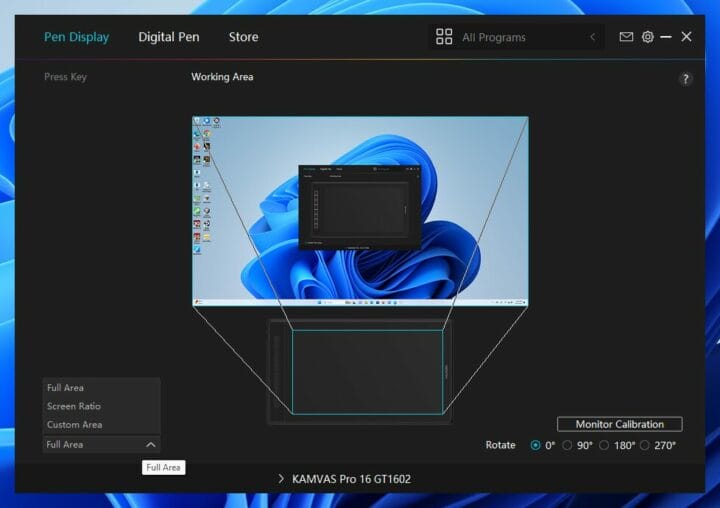Set rotation to 270°
720x508 pixels.
point(645,445)
